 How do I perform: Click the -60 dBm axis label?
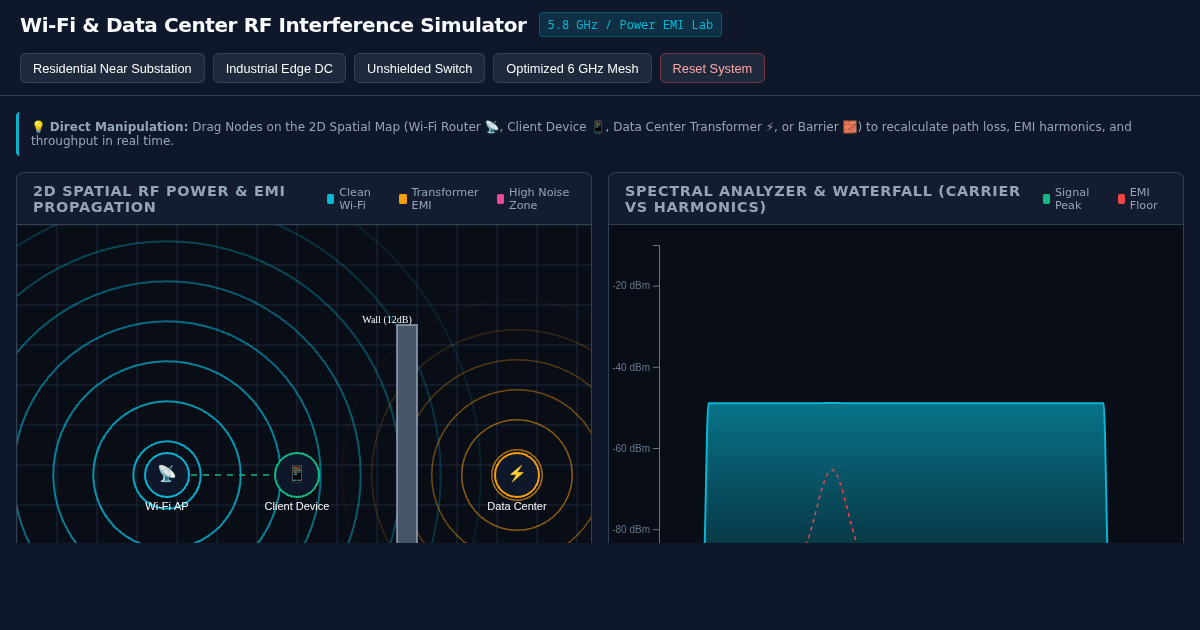631,448
